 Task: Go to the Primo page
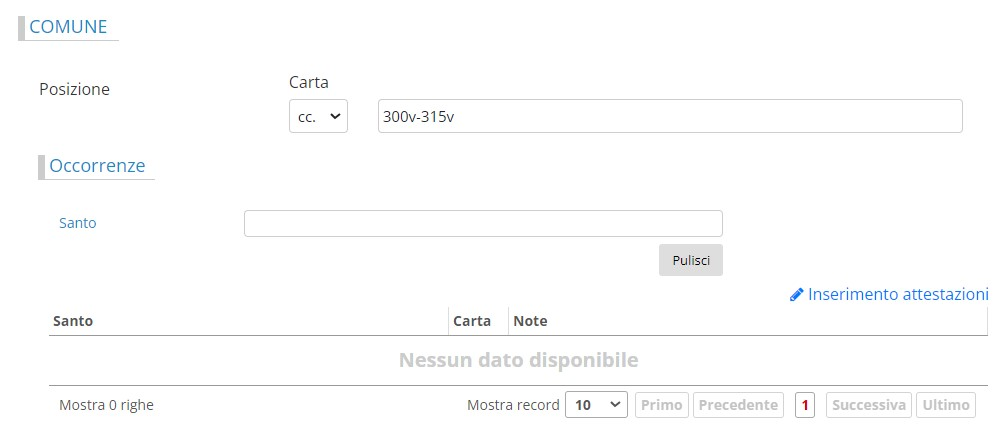click(x=661, y=405)
